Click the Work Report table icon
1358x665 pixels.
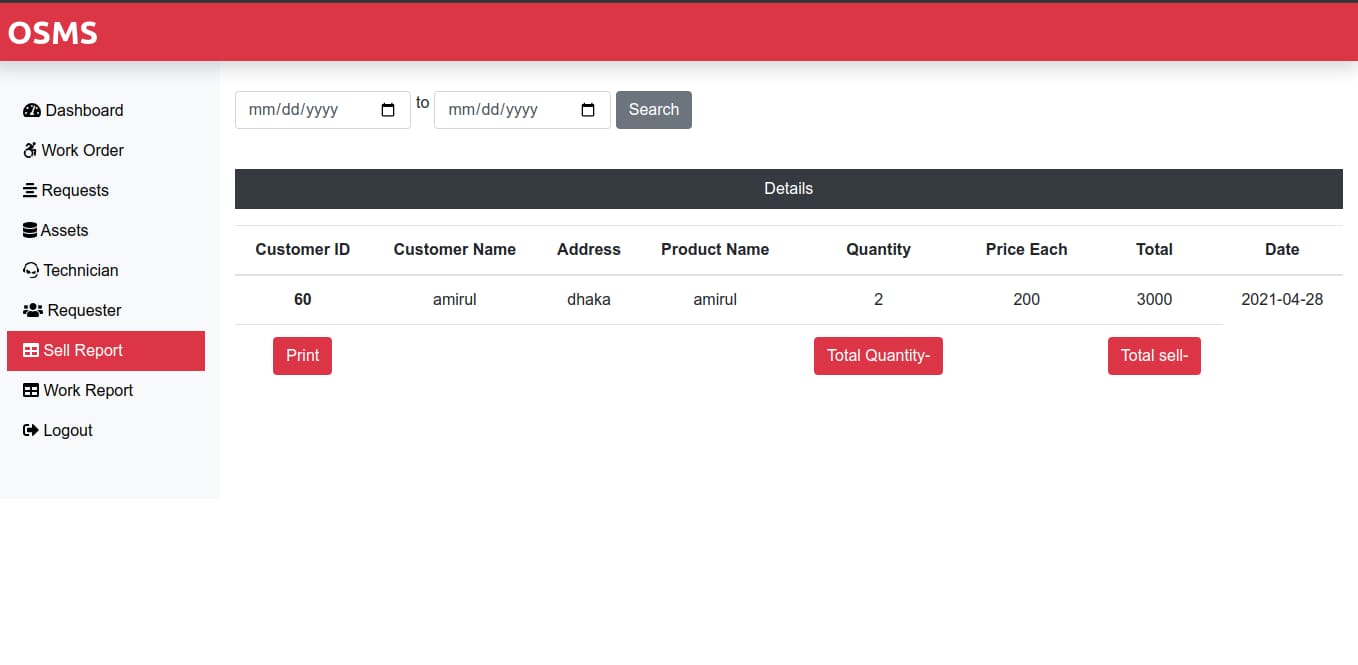click(30, 390)
